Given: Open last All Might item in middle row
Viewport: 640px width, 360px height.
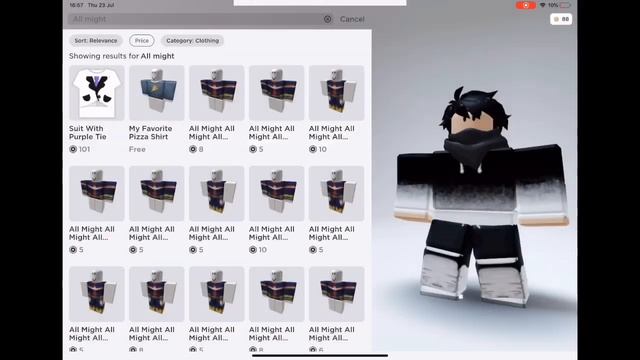Looking at the screenshot, I should [337, 193].
